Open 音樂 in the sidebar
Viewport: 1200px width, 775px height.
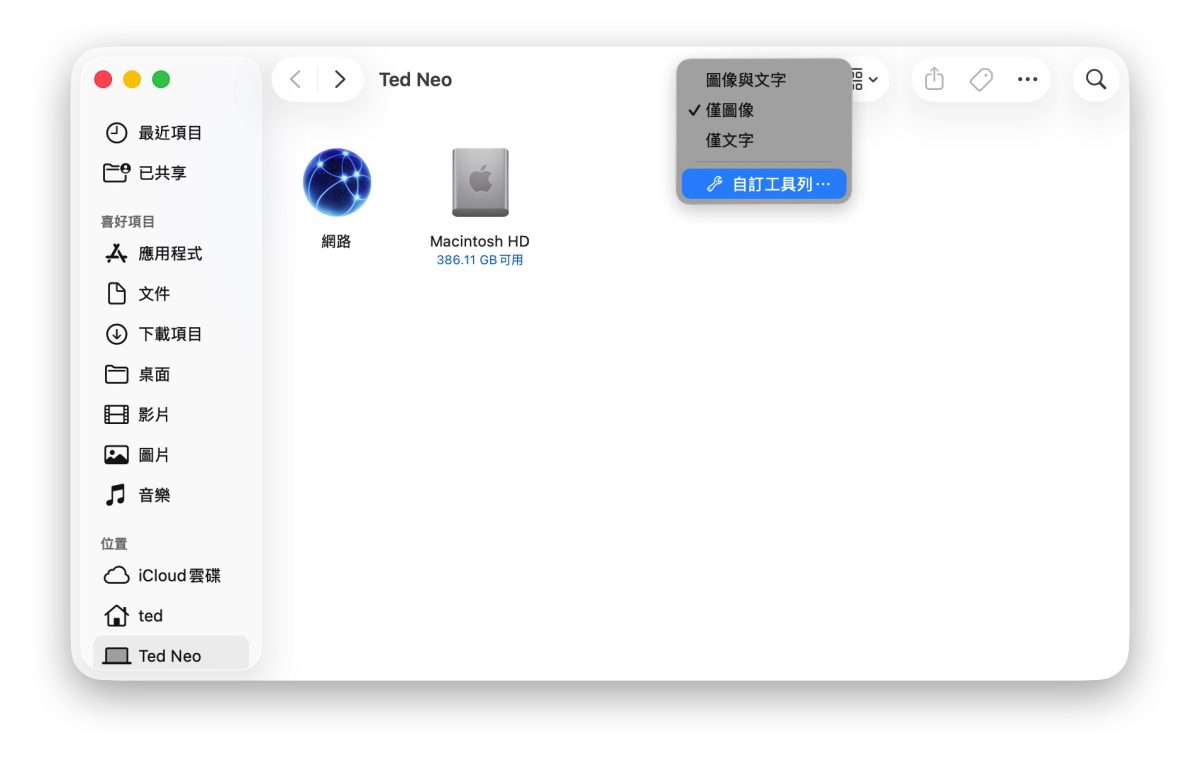171,495
